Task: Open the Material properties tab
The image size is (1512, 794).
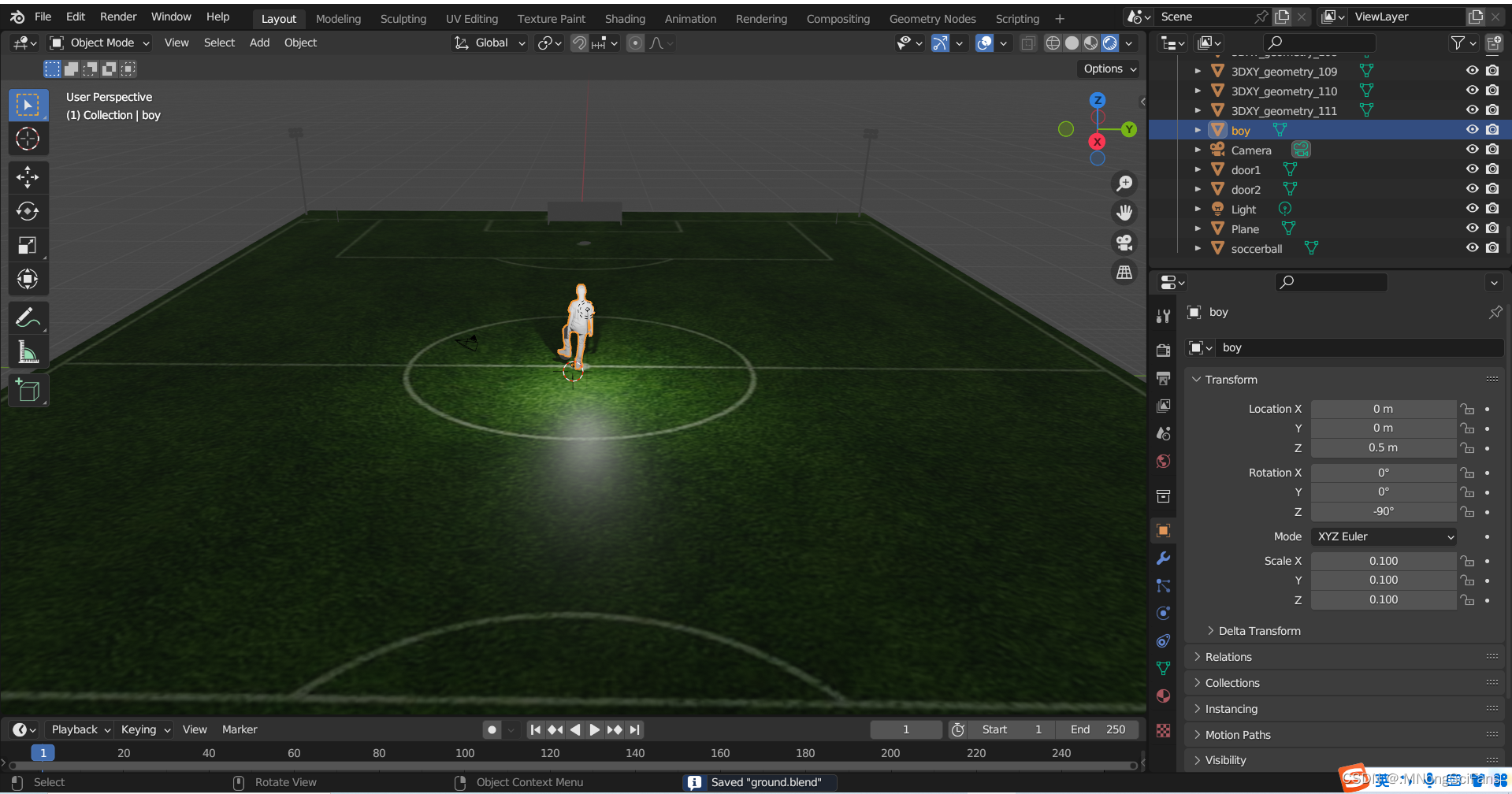Action: tap(1163, 696)
